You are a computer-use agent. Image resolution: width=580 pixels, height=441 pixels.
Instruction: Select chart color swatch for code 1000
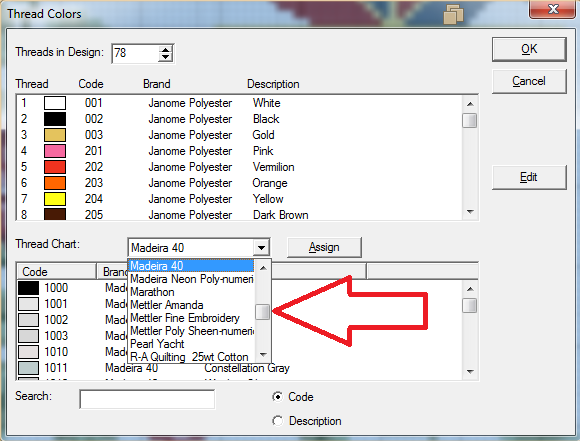[28, 288]
